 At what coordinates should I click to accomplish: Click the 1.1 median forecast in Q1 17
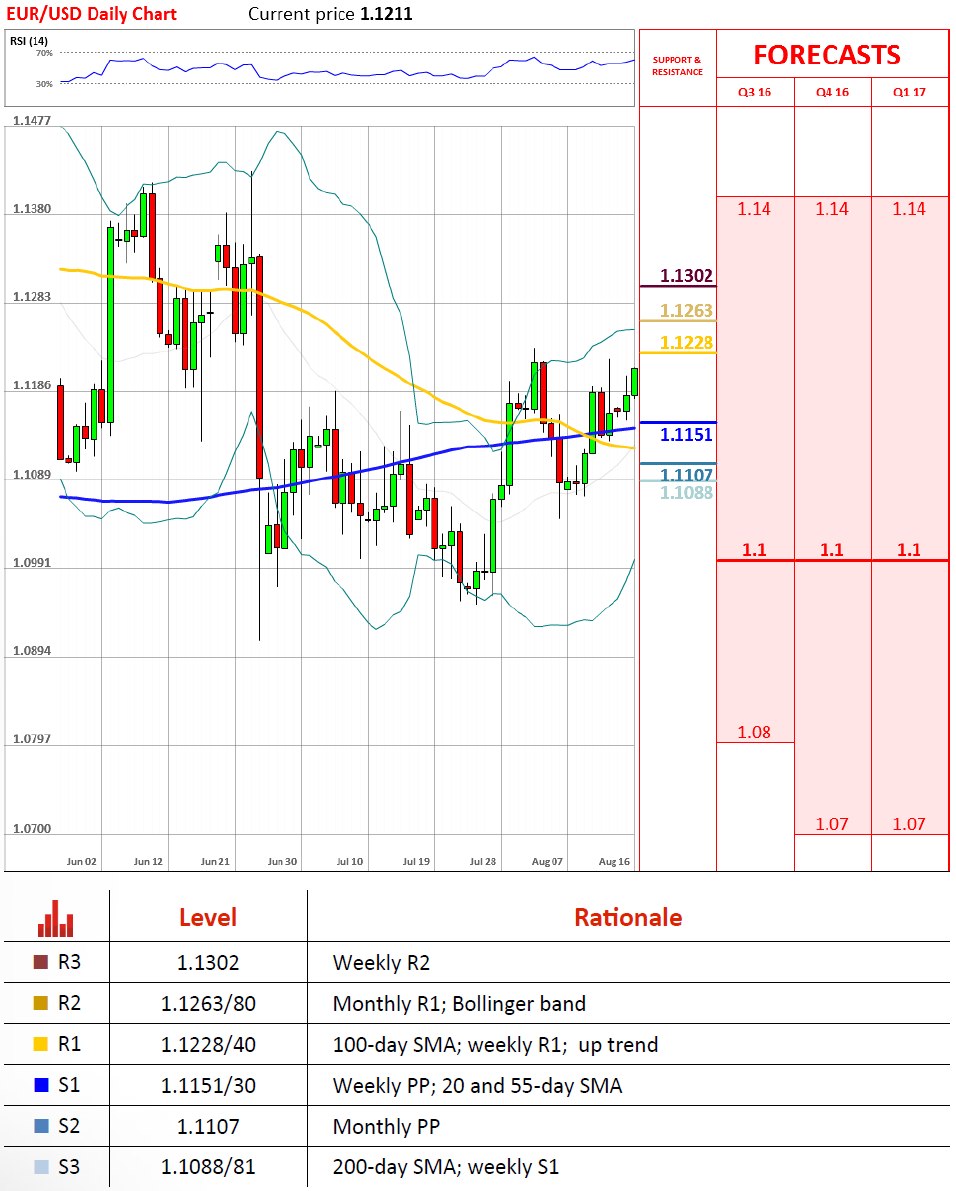(909, 550)
